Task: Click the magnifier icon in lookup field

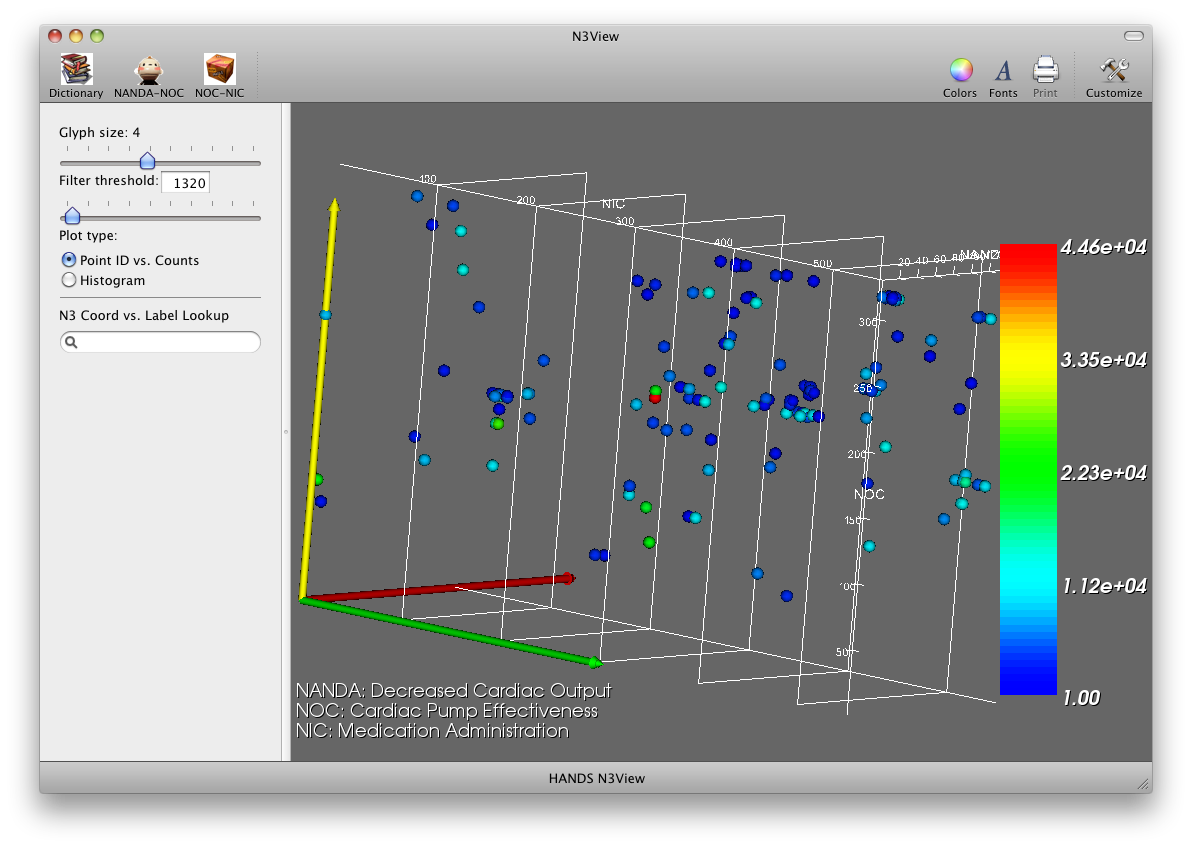Action: click(x=71, y=342)
